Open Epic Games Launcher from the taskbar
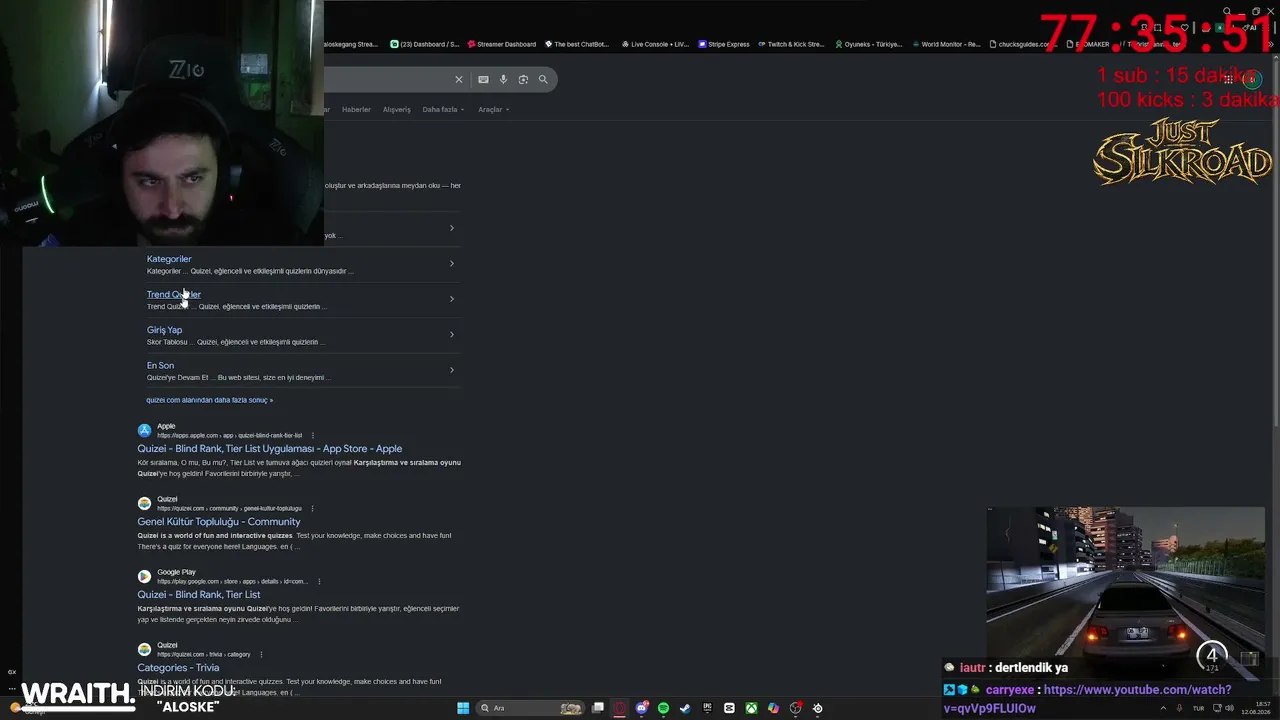 (707, 708)
